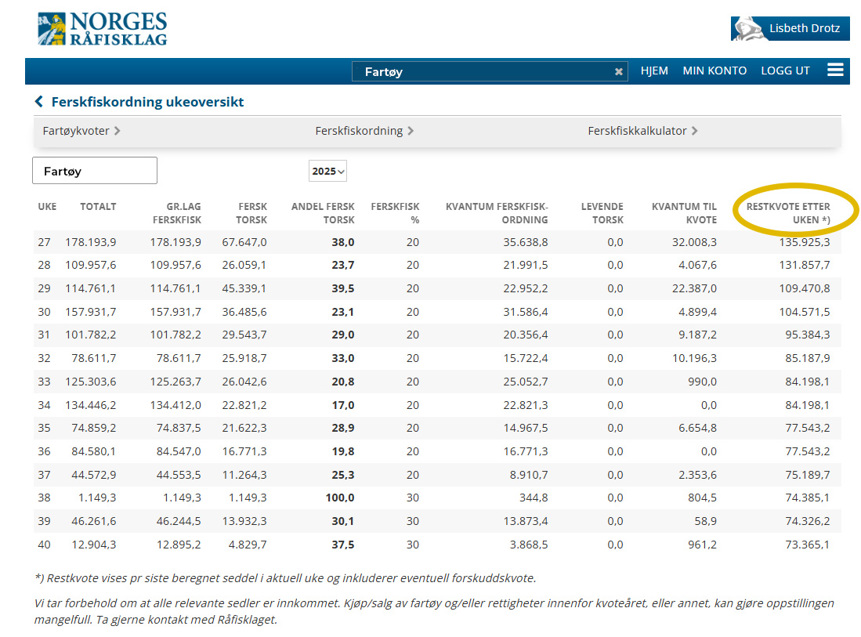This screenshot has height=637, width=861.
Task: Select the week 38 row
Action: [x=430, y=497]
